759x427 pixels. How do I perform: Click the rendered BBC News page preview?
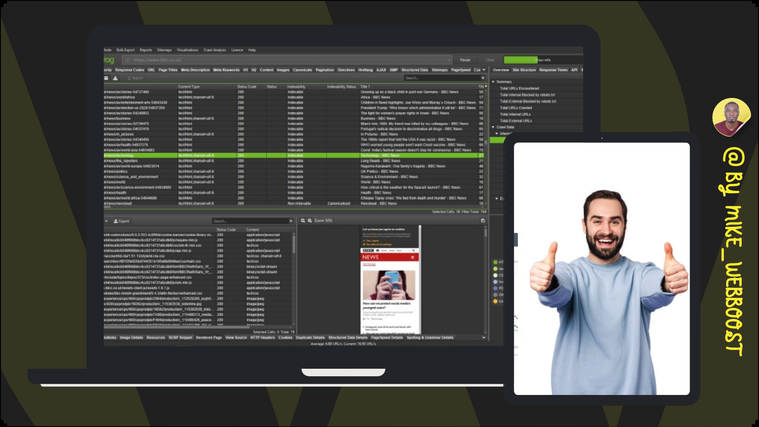click(x=391, y=279)
